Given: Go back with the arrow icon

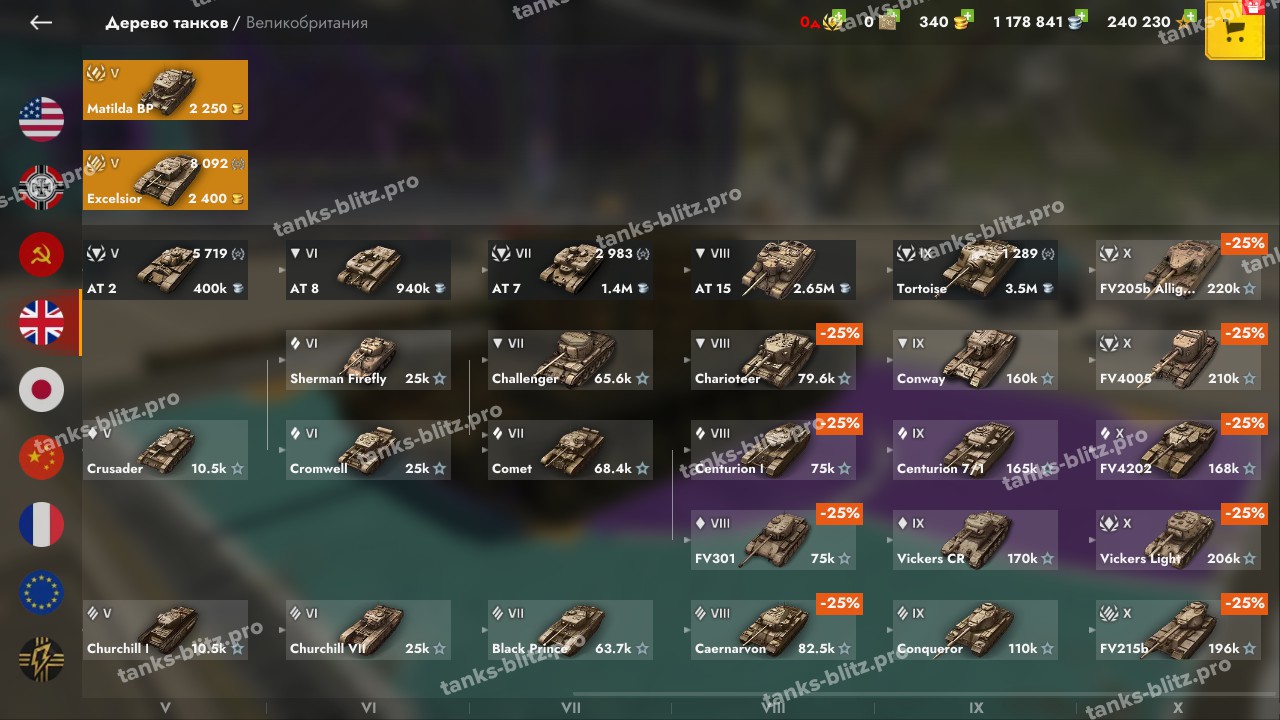Looking at the screenshot, I should coord(41,22).
